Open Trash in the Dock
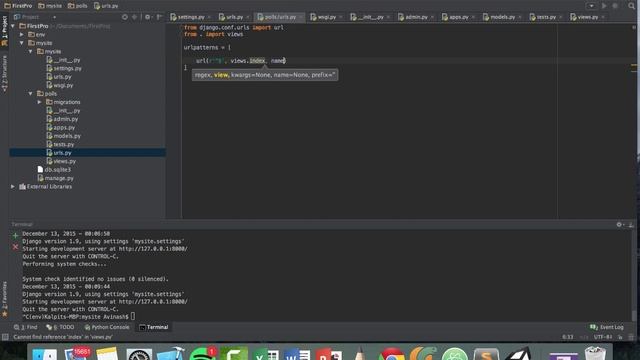Image resolution: width=640 pixels, height=360 pixels. pyautogui.click(x=595, y=353)
